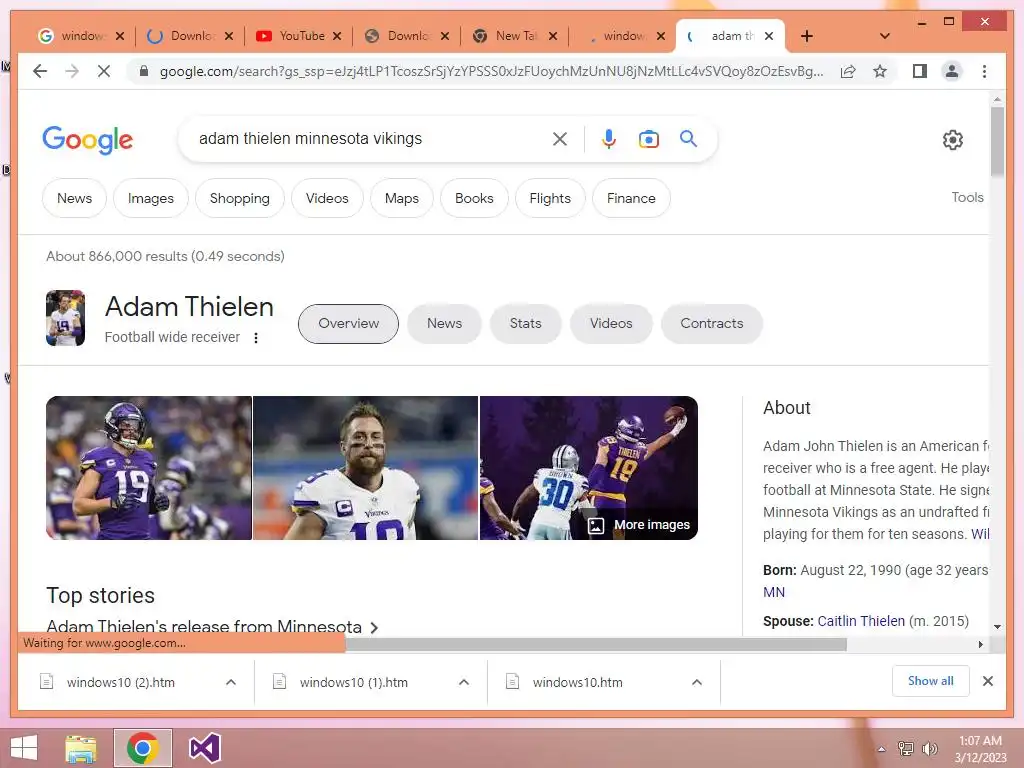The image size is (1024, 768).
Task: Submit search with magnifier icon
Action: [688, 138]
